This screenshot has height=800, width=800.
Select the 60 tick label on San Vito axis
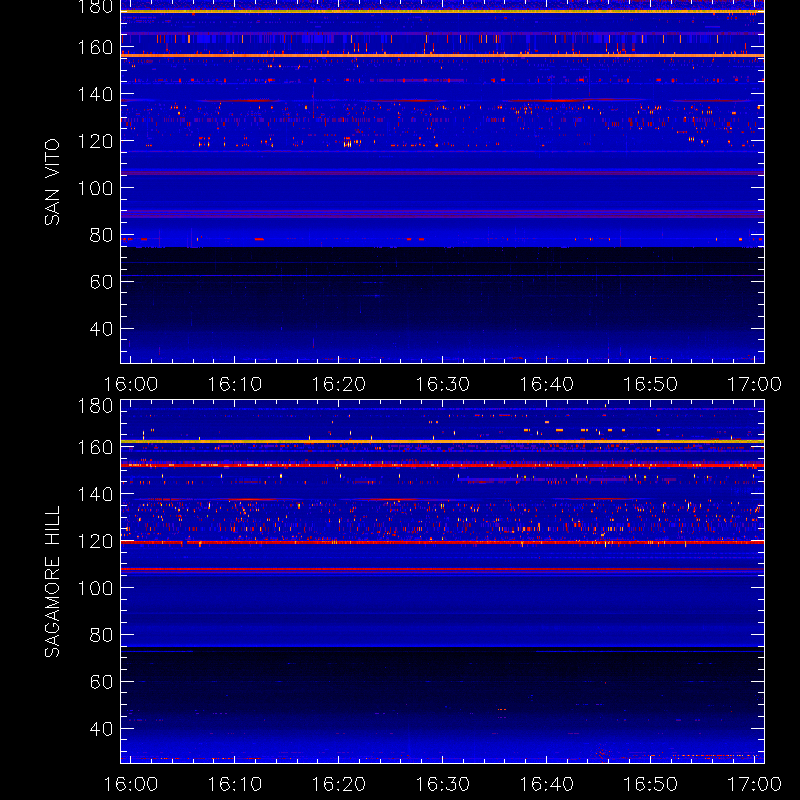pyautogui.click(x=101, y=282)
